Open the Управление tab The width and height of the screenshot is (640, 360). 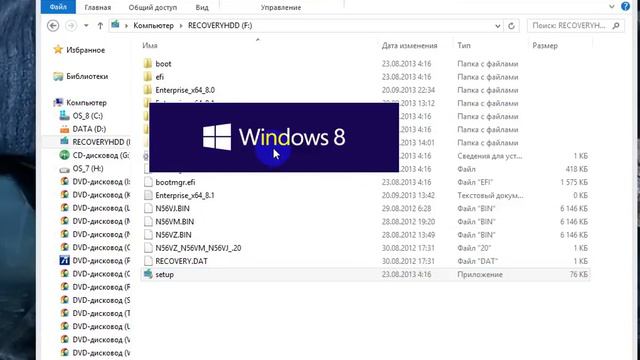click(x=281, y=7)
